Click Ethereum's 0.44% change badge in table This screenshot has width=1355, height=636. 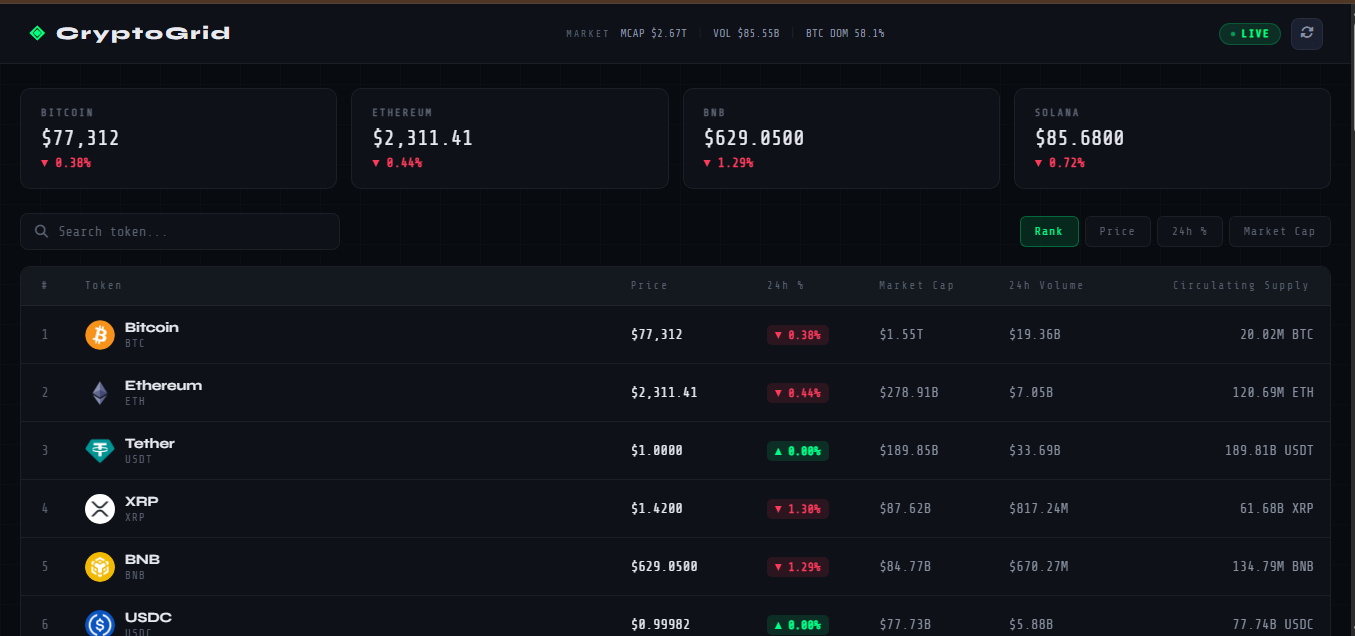point(798,393)
